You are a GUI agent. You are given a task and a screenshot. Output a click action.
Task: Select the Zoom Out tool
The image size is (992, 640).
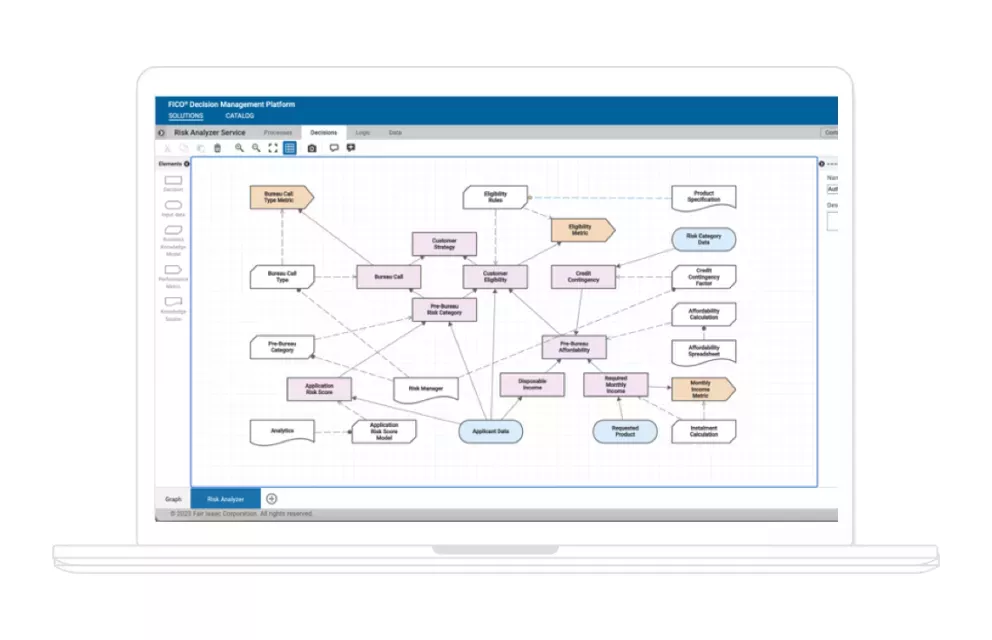(x=254, y=148)
